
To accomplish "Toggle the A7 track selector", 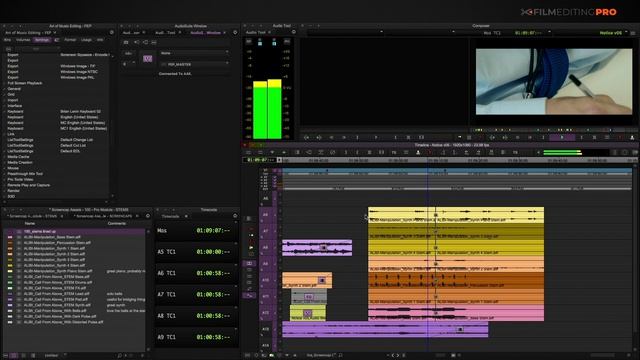I will tap(265, 231).
